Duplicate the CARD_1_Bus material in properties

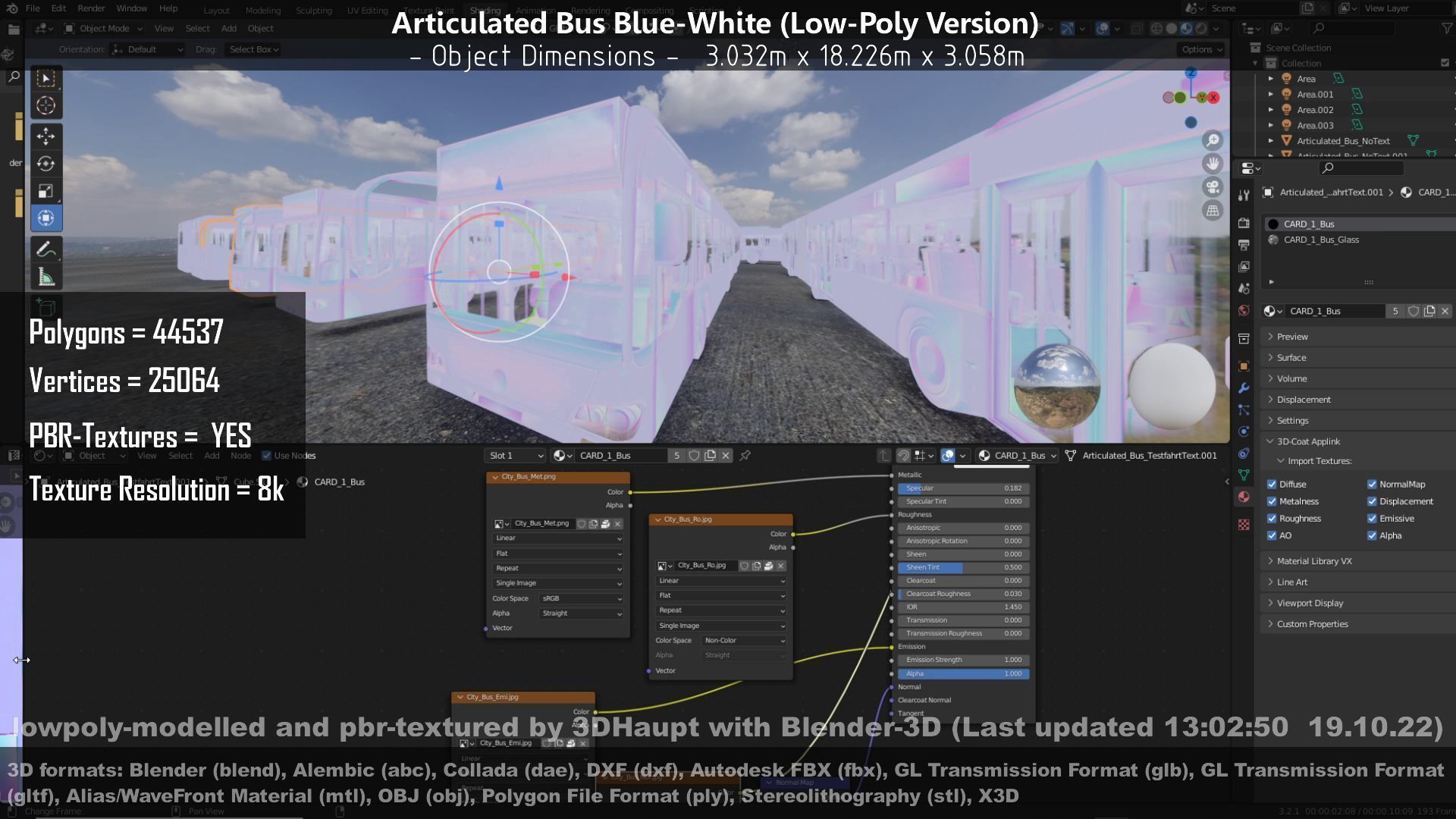(1429, 311)
